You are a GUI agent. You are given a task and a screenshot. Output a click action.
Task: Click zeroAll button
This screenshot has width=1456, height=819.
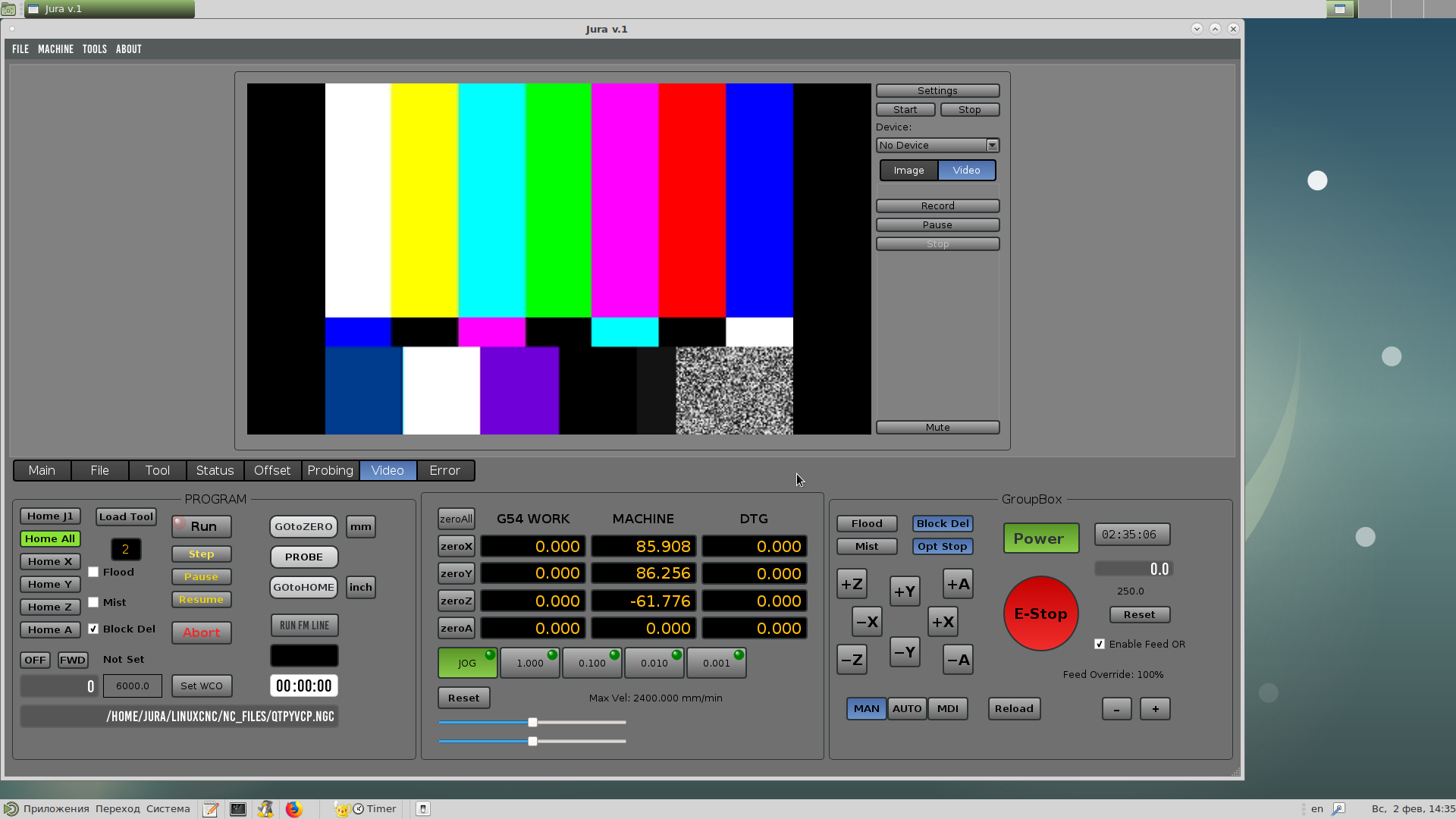coord(456,519)
